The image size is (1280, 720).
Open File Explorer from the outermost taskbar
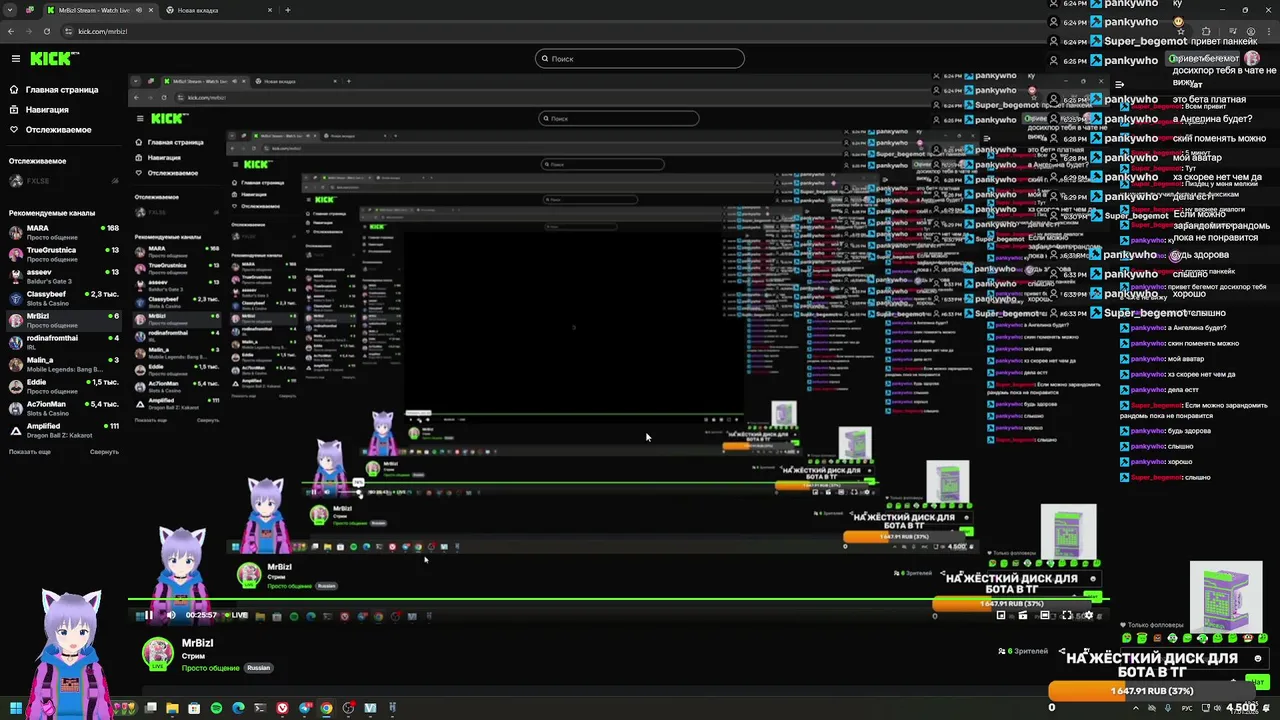pyautogui.click(x=172, y=708)
